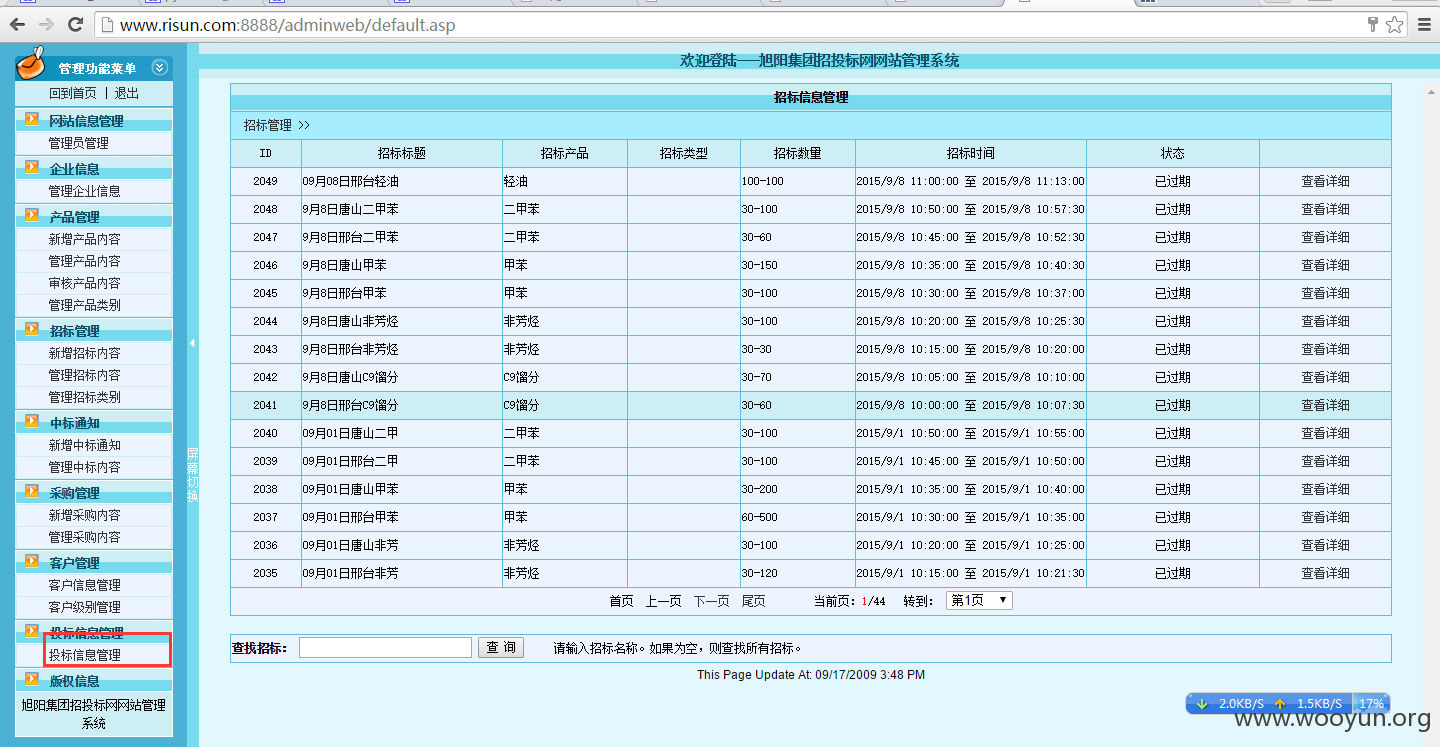Image resolution: width=1440 pixels, height=747 pixels.
Task: Click the orange arrow icon beside 招标管理
Action: click(x=32, y=330)
